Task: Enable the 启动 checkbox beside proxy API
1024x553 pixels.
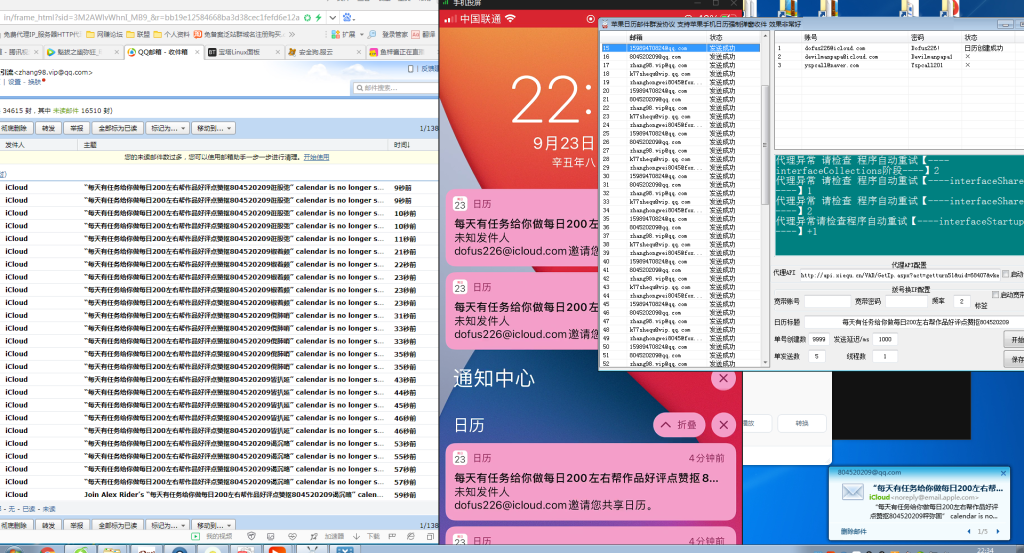Action: point(1004,274)
